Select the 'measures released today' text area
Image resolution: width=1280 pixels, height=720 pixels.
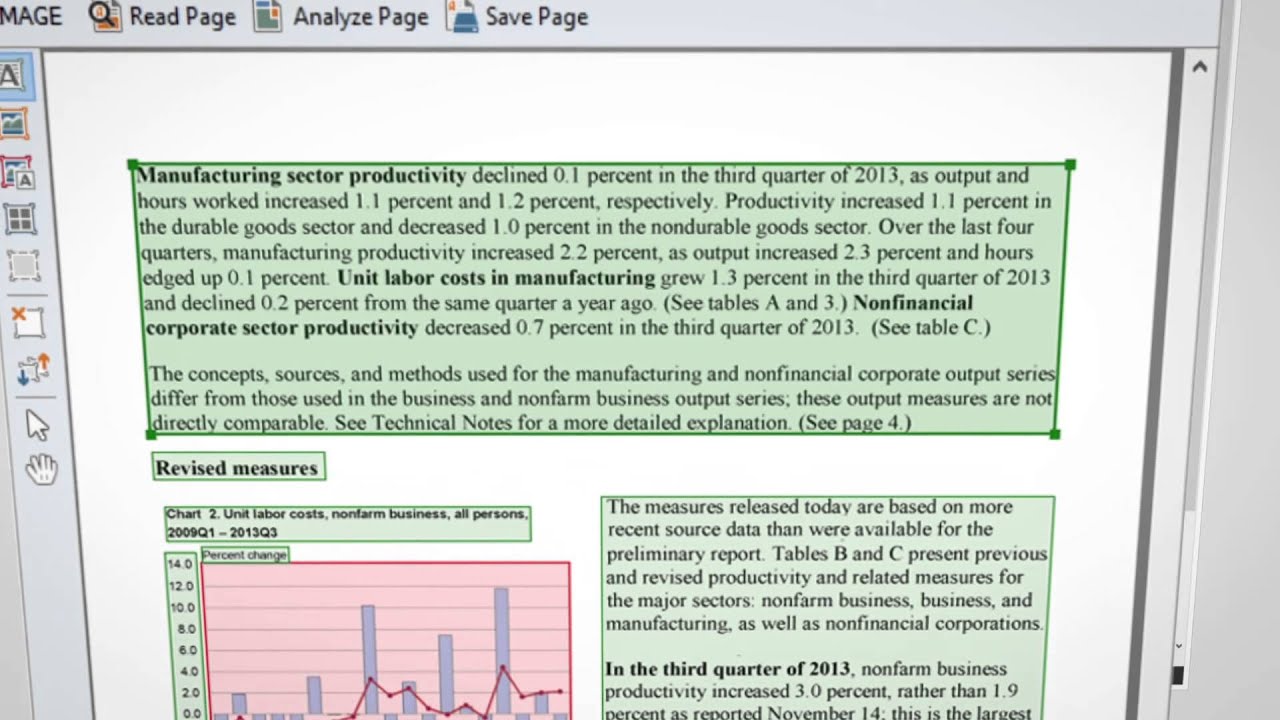[827, 608]
